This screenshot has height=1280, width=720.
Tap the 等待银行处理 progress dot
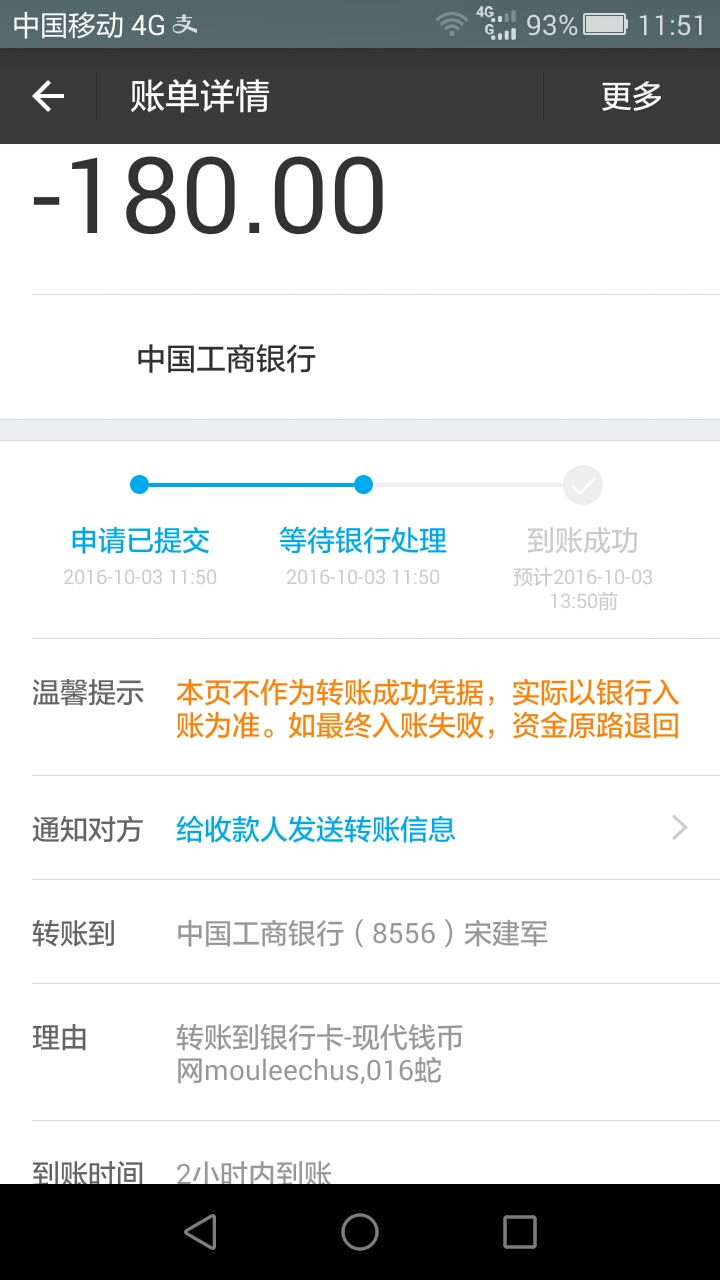(x=363, y=485)
